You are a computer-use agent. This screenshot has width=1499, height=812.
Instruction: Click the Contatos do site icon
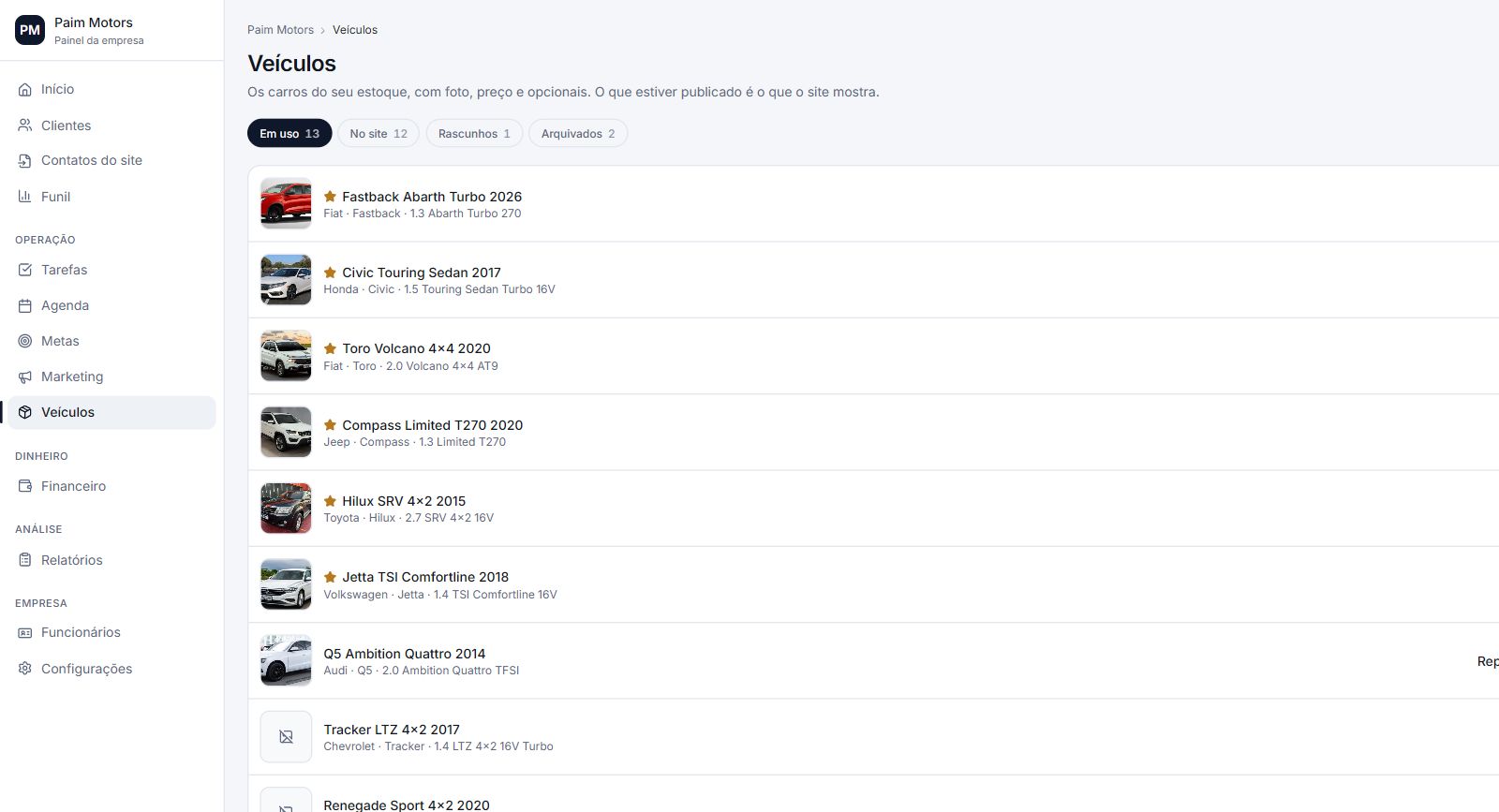tap(25, 161)
